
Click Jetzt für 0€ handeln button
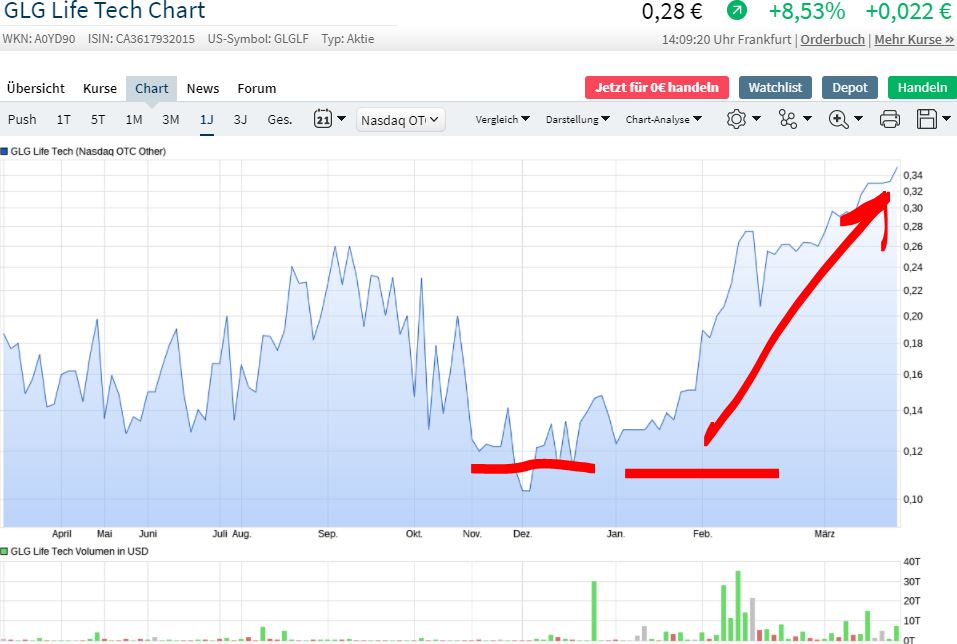(657, 87)
